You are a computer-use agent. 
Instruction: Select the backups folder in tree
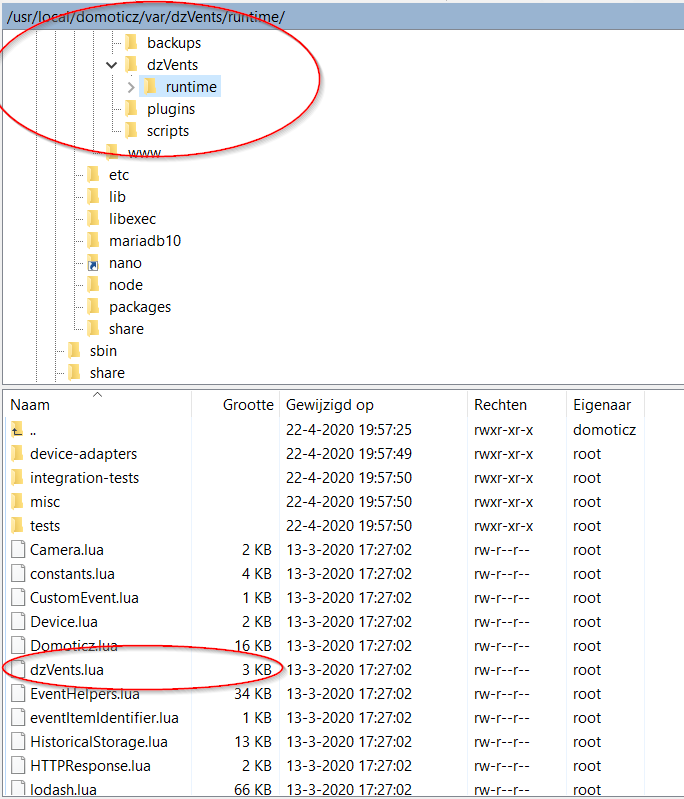(x=174, y=43)
